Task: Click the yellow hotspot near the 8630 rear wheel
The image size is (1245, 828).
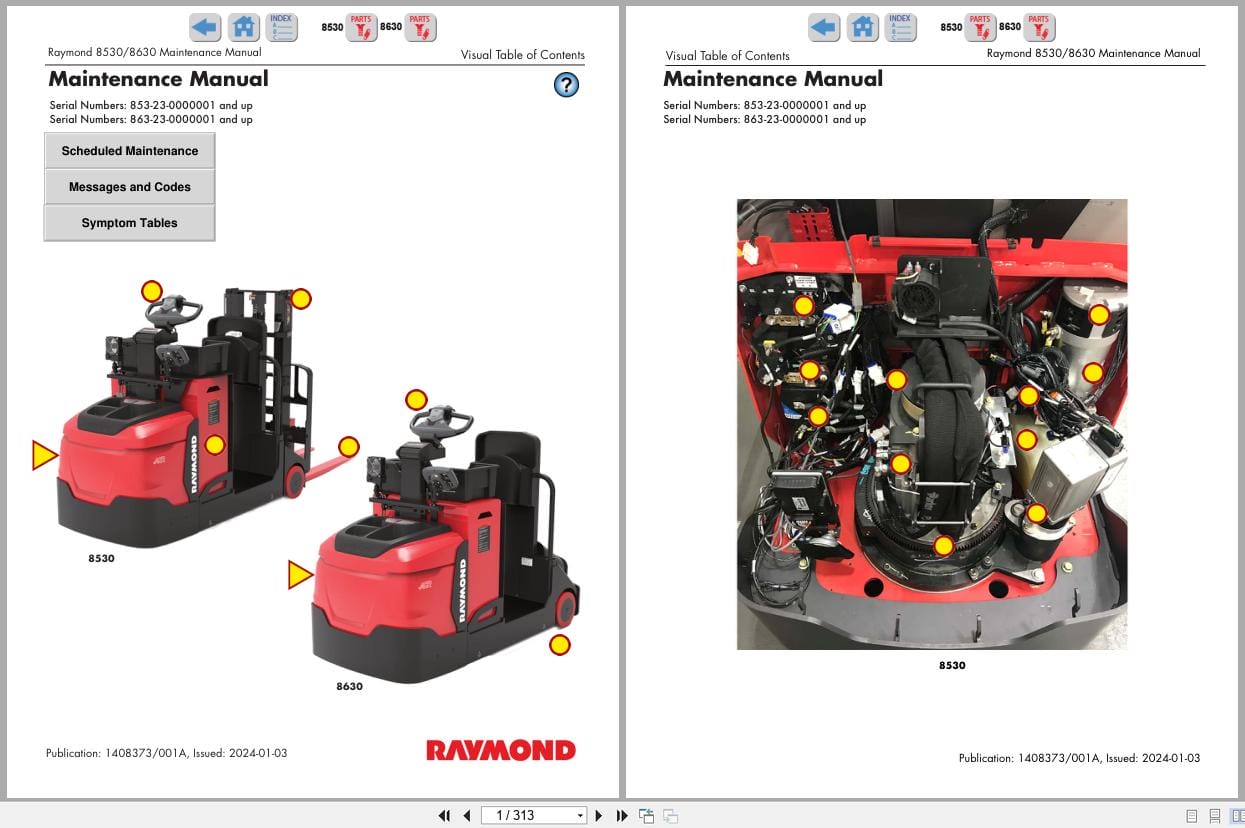Action: point(560,645)
